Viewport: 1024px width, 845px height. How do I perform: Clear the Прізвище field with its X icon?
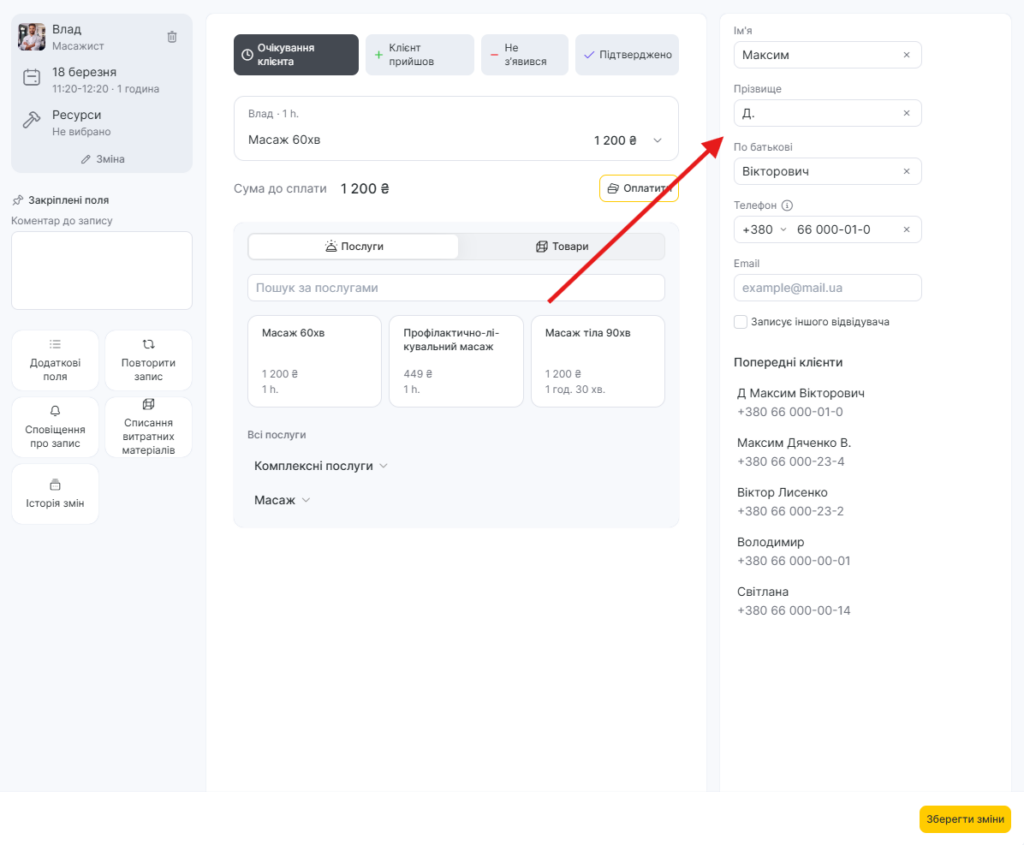pyautogui.click(x=906, y=113)
